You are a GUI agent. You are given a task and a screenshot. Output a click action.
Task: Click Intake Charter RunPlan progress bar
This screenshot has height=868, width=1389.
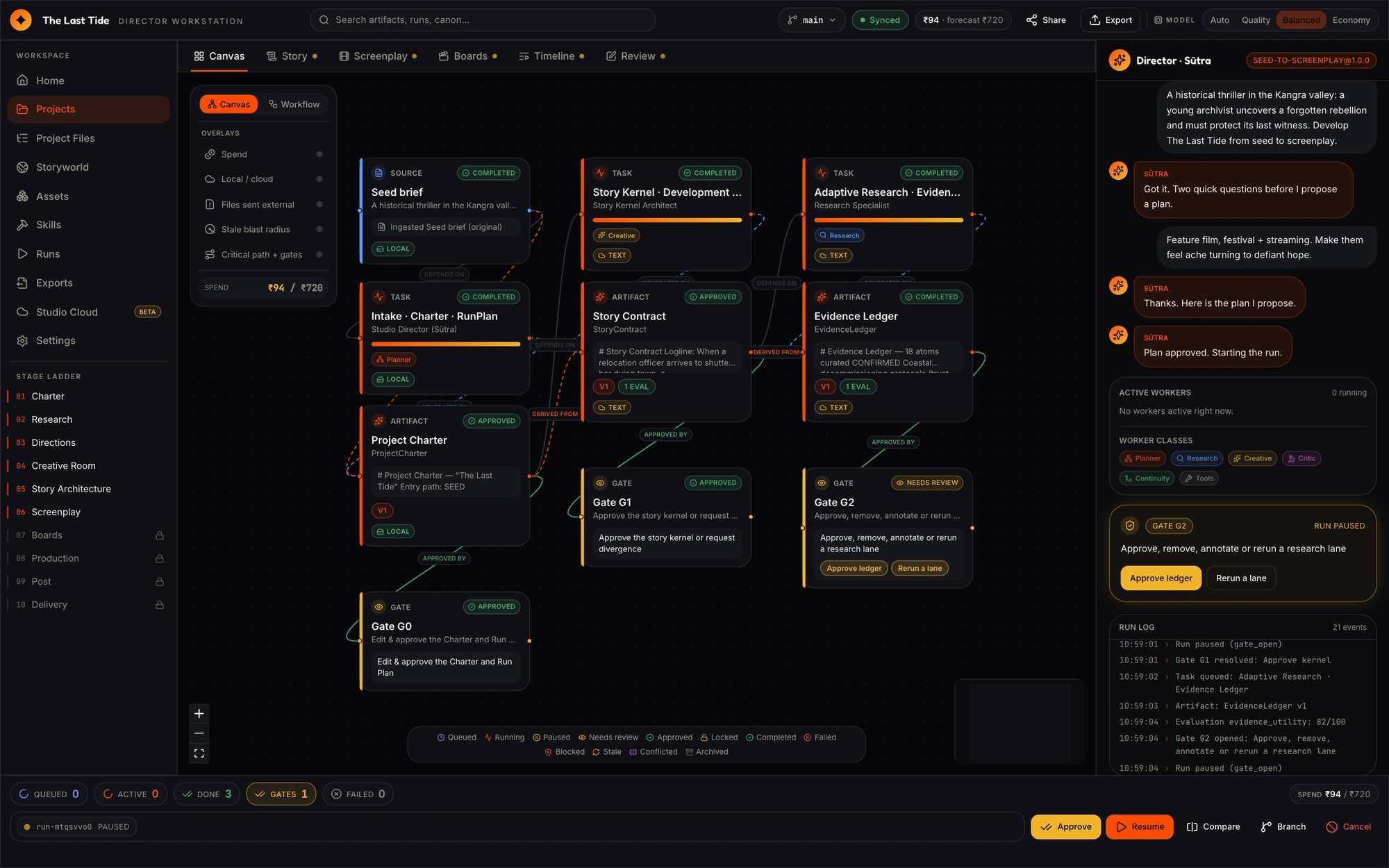coord(446,344)
